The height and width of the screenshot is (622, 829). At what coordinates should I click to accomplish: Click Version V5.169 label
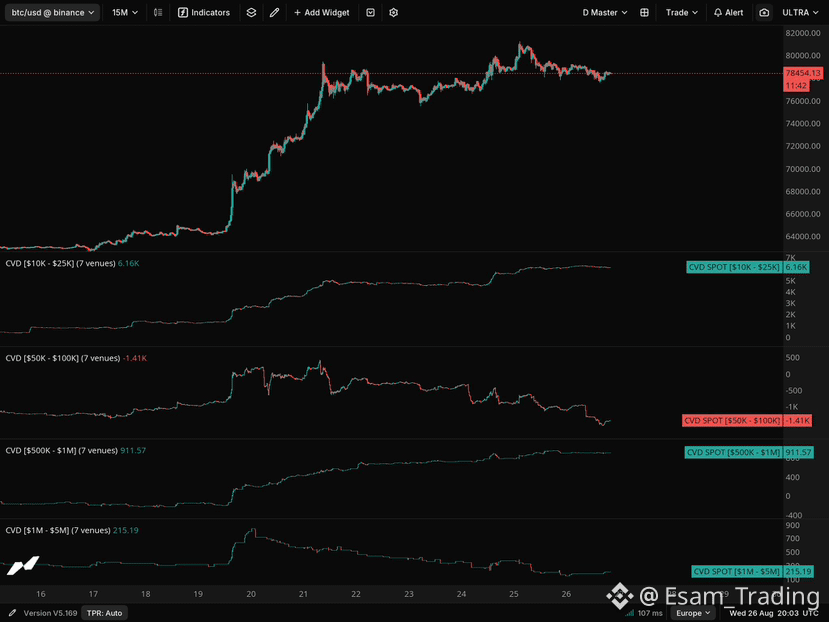coord(50,613)
